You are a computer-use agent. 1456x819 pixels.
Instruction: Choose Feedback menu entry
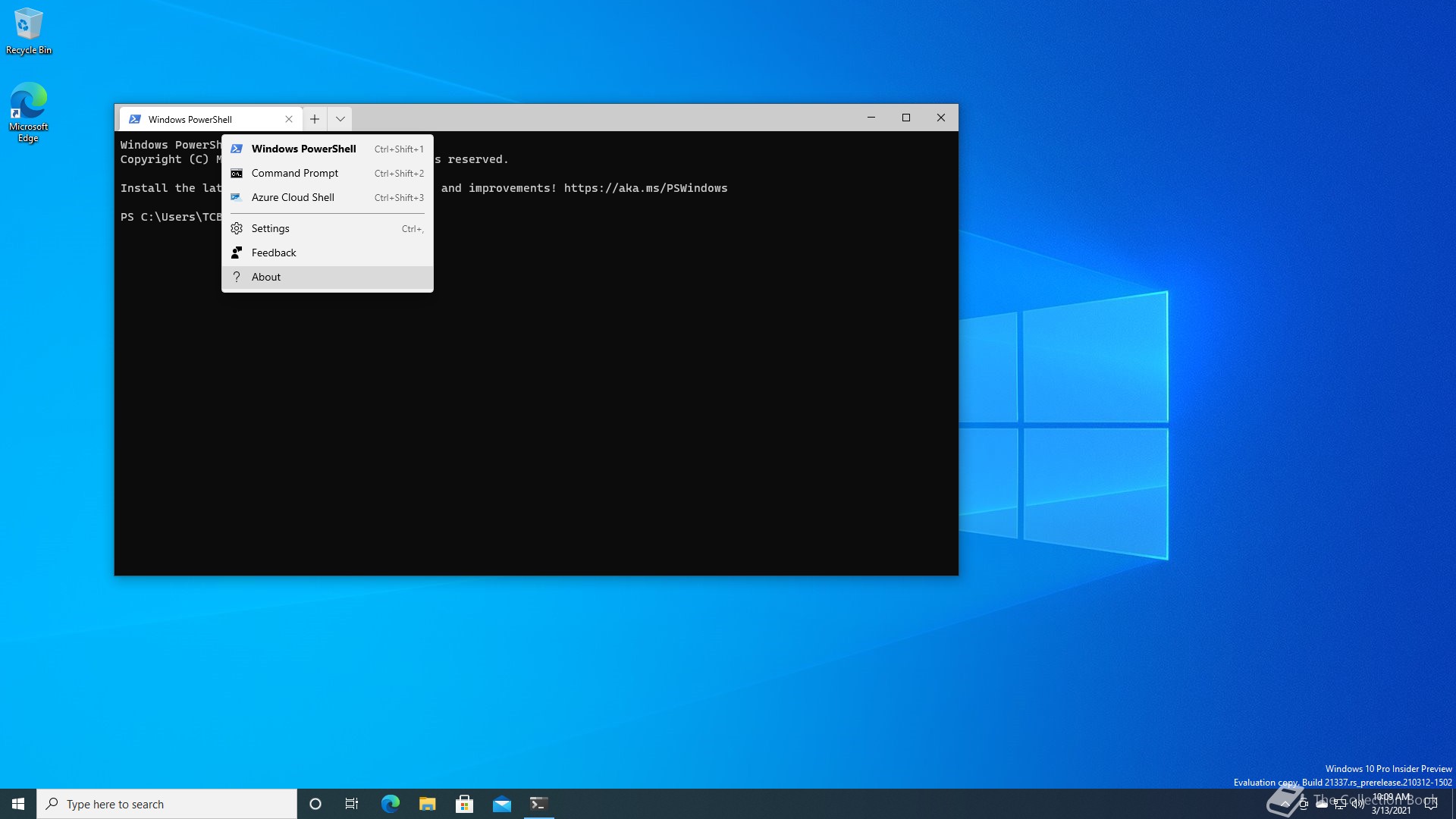[327, 253]
